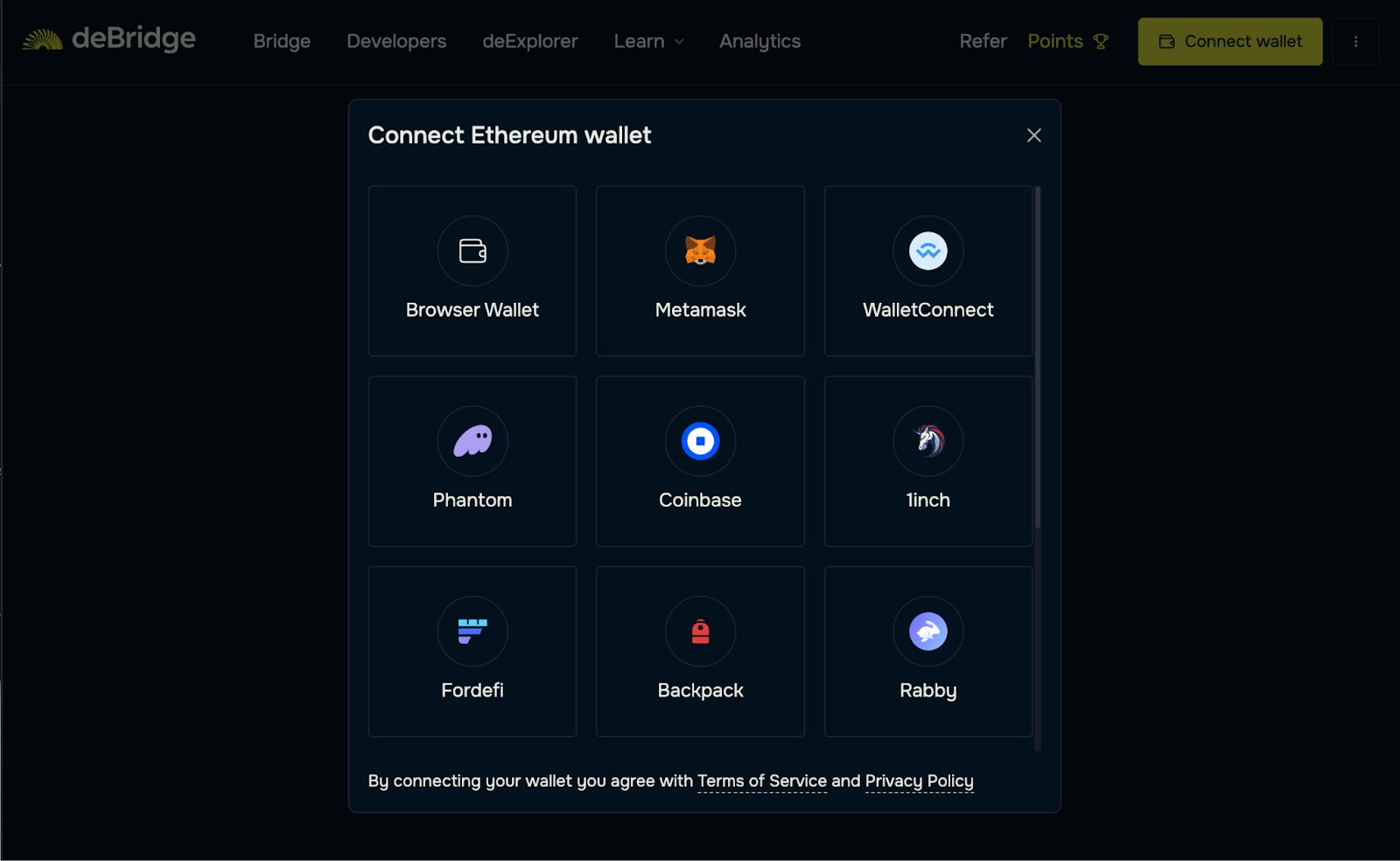Open the deExplorer page
This screenshot has height=861, width=1400.
pos(529,41)
